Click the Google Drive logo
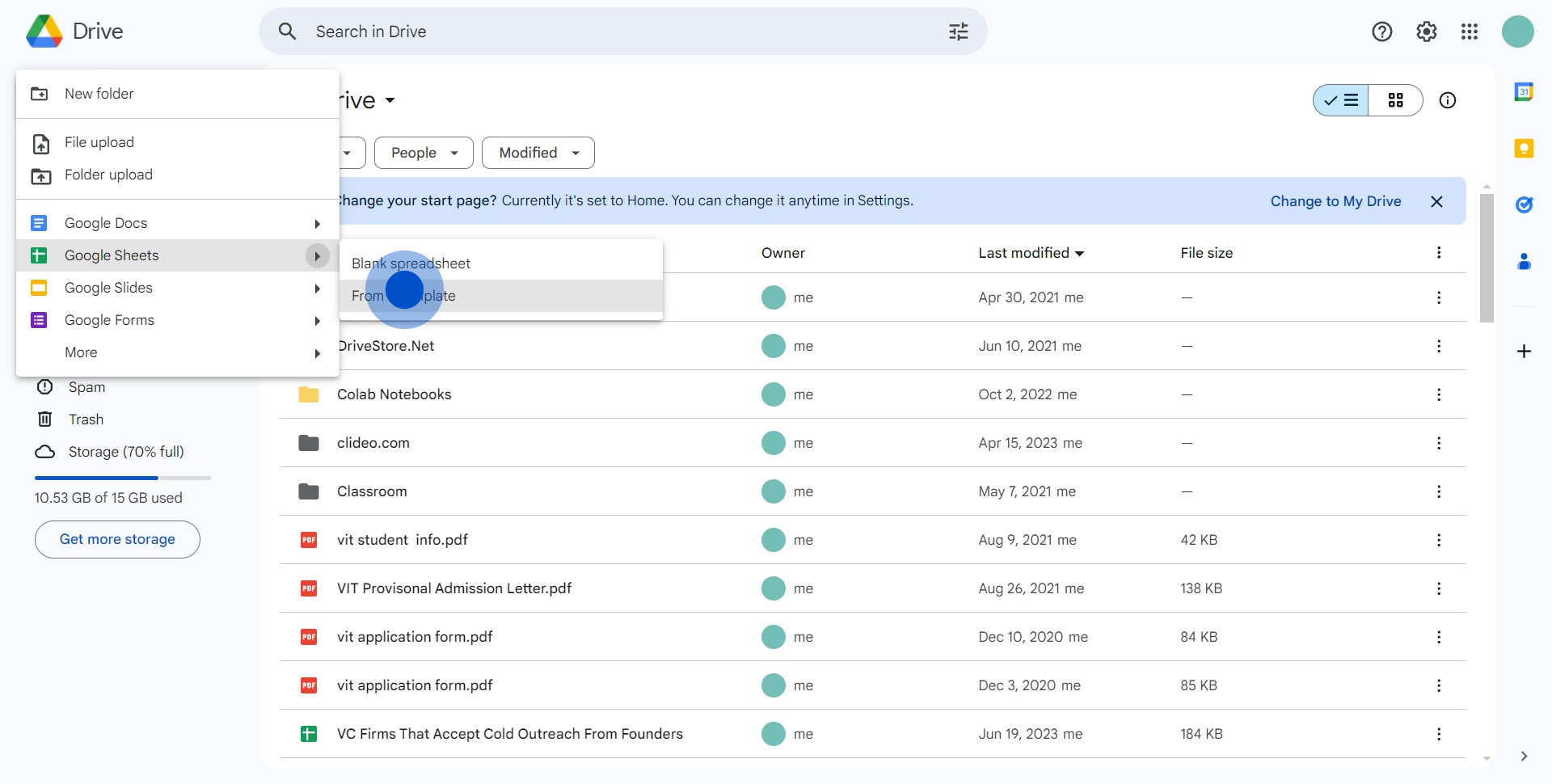 [44, 32]
